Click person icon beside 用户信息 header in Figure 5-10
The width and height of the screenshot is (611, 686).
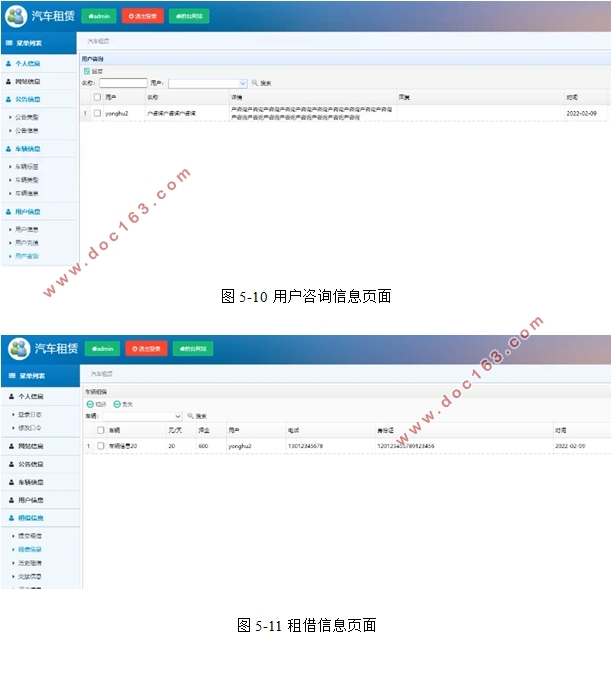tap(8, 211)
